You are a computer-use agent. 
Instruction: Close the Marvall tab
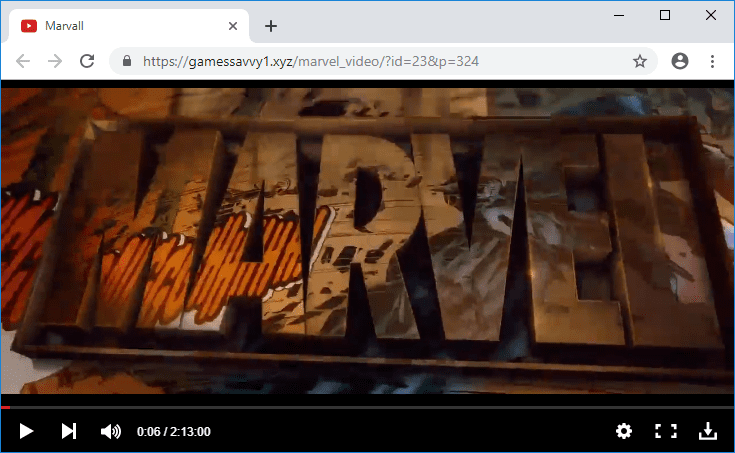pyautogui.click(x=233, y=26)
